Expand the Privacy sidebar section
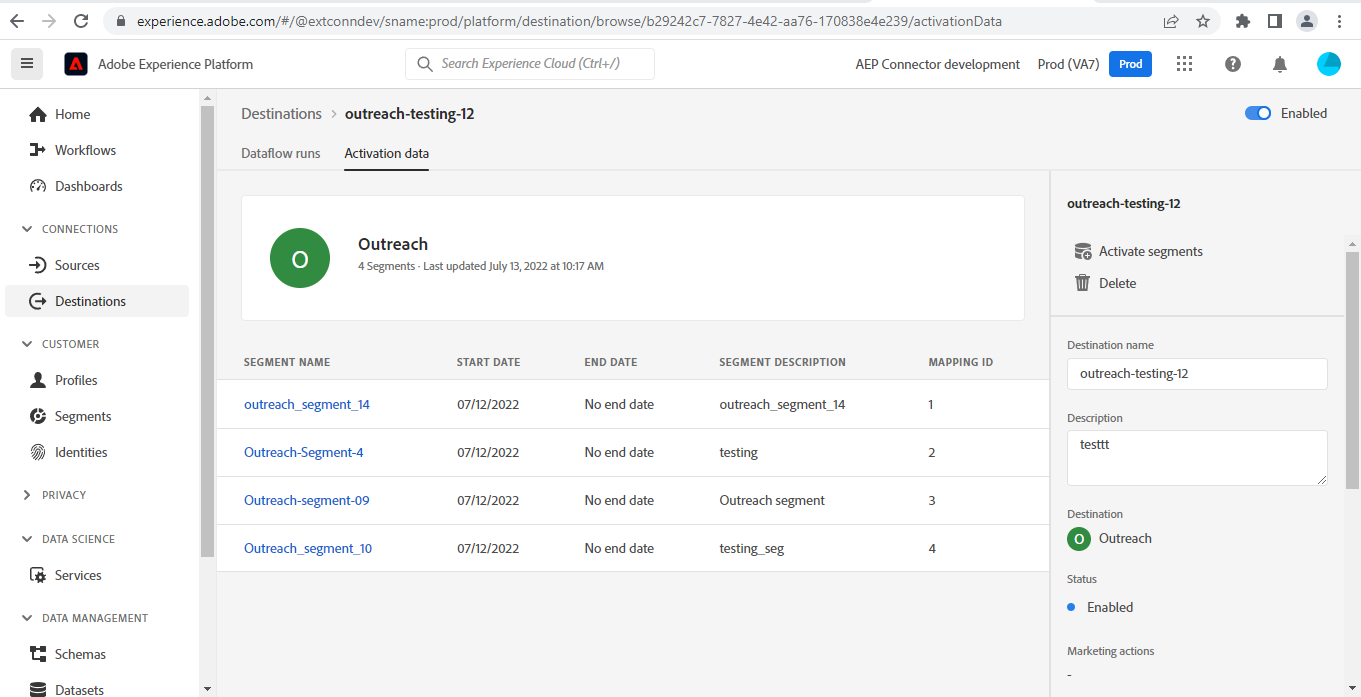Image resolution: width=1361 pixels, height=697 pixels. click(27, 495)
